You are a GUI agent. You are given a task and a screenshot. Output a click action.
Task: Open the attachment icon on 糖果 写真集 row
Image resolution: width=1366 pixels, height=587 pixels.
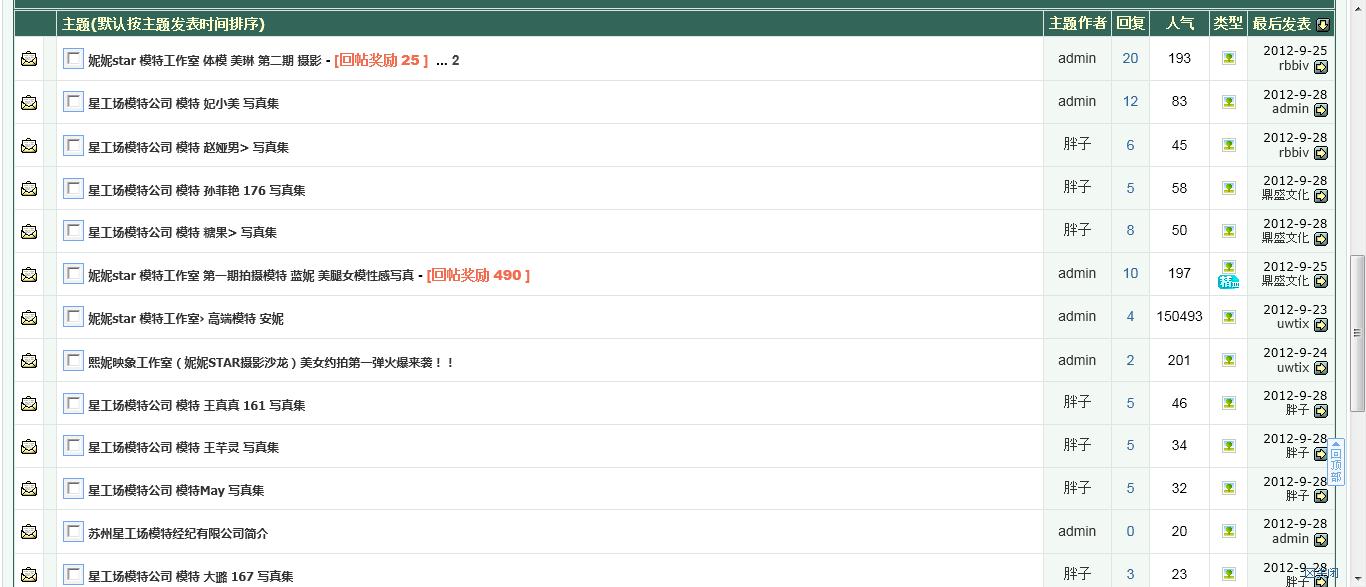point(1227,229)
